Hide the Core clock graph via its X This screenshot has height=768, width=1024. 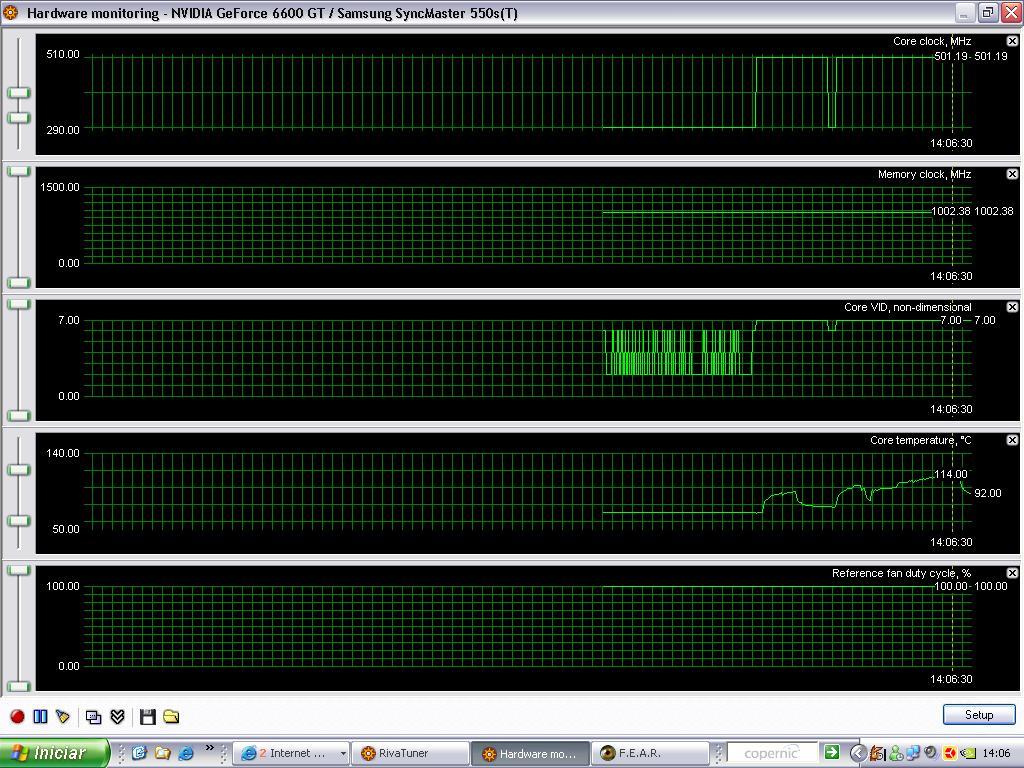[1012, 41]
